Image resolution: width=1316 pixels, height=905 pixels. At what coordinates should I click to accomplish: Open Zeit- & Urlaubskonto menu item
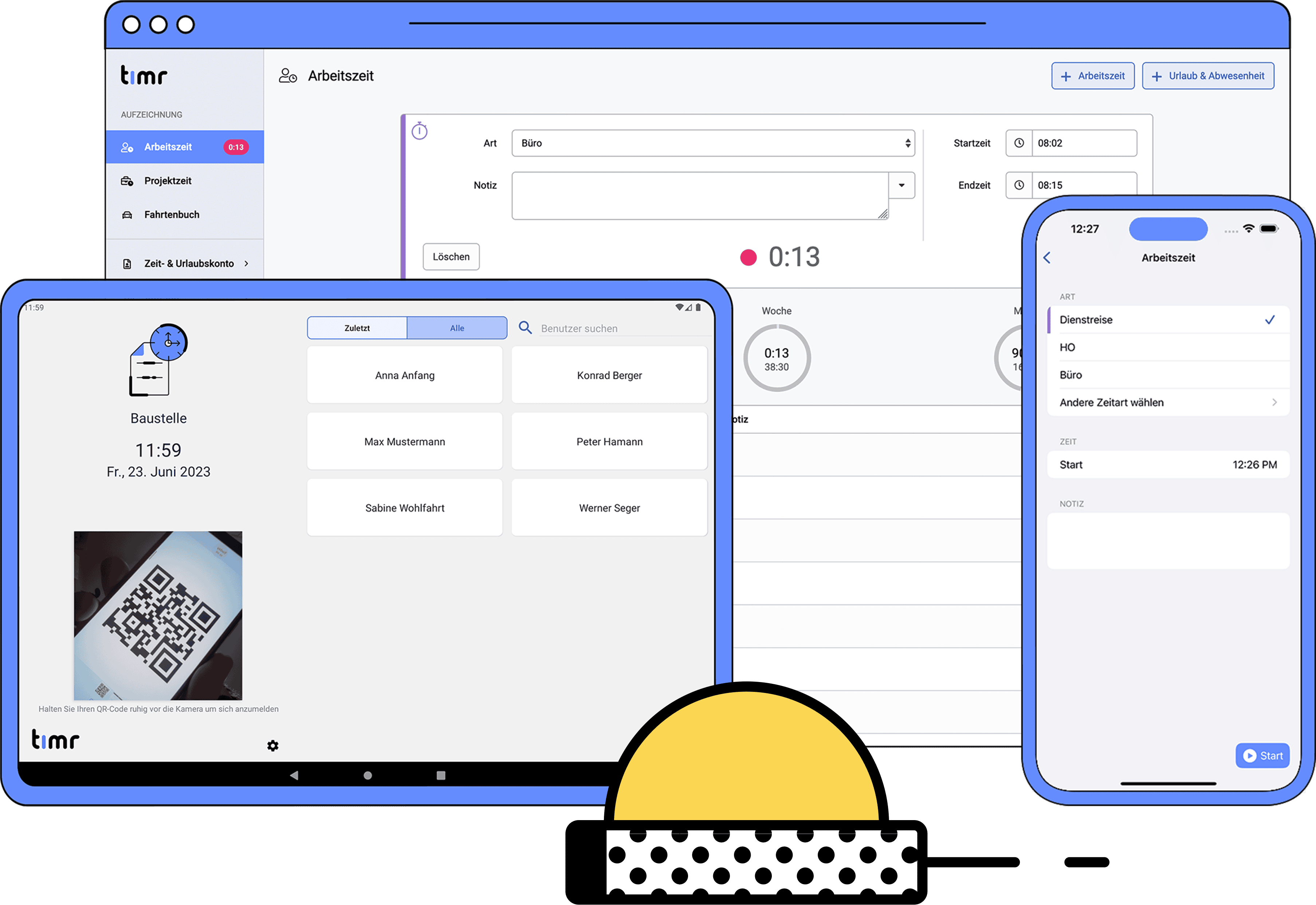click(185, 264)
